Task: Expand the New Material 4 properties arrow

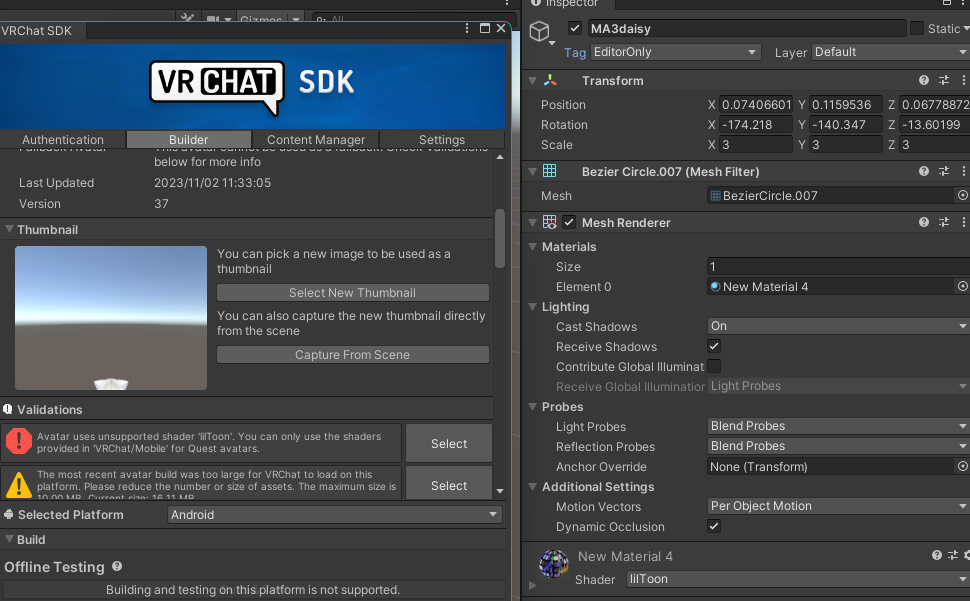Action: [x=532, y=584]
